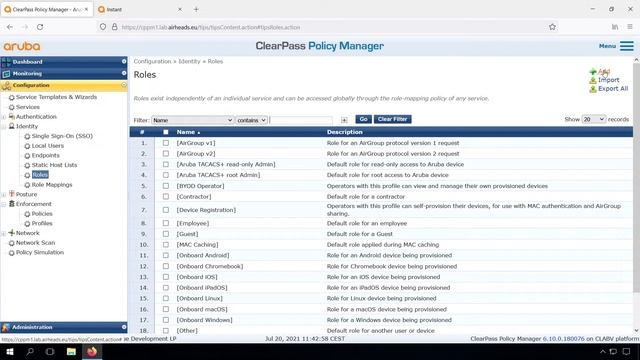Open Windows taskbar search
The image size is (640, 360).
(x=30, y=351)
